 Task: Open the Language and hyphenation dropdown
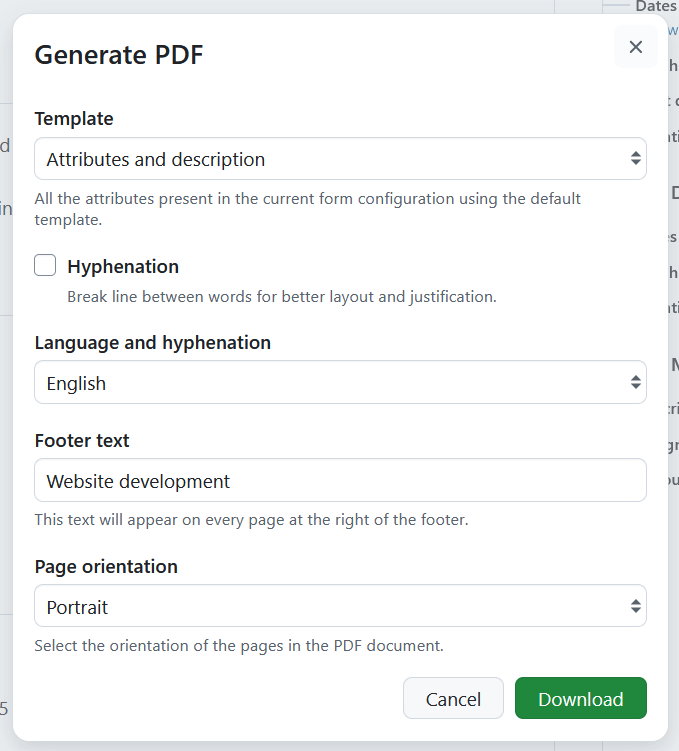[330, 383]
